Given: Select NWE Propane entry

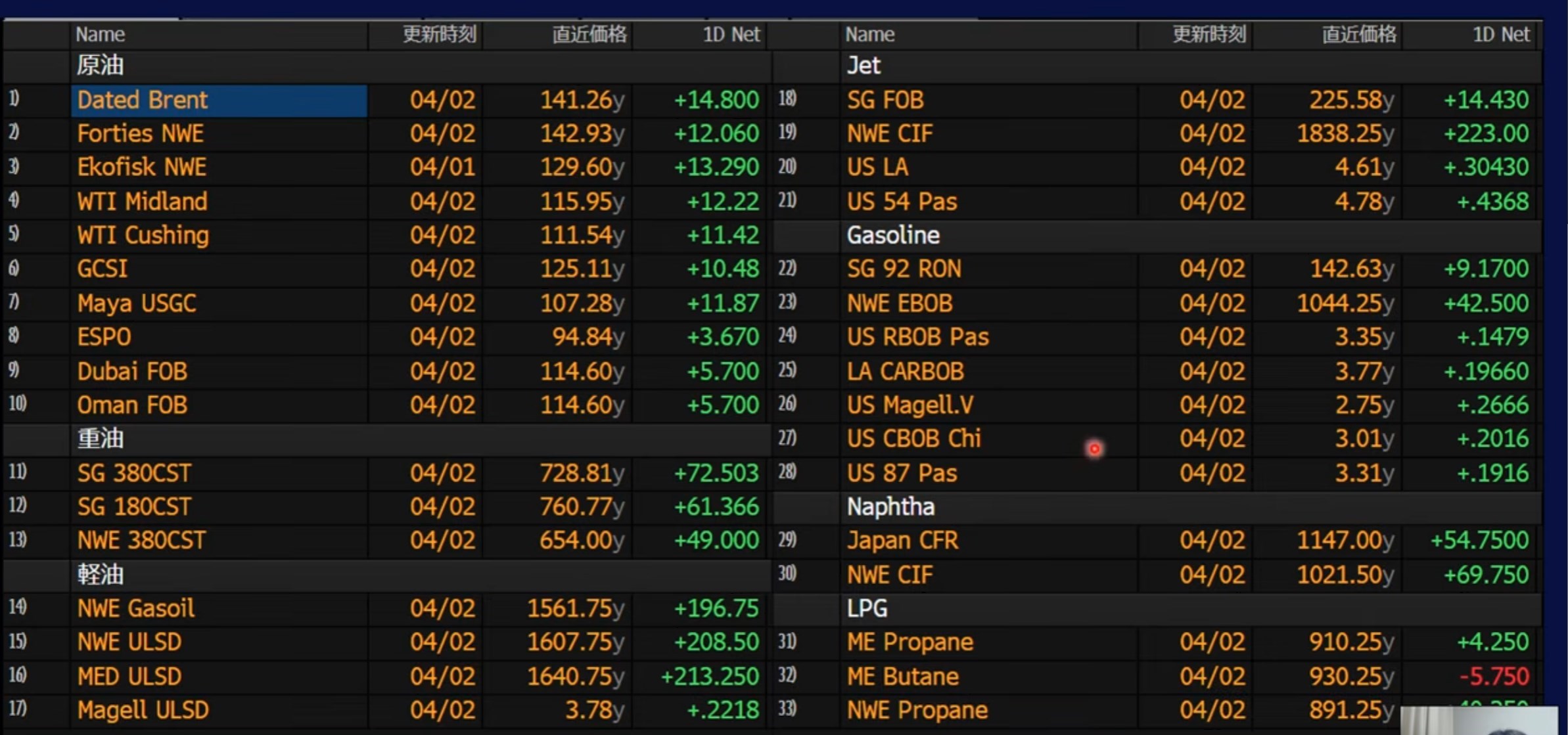Looking at the screenshot, I should 917,710.
